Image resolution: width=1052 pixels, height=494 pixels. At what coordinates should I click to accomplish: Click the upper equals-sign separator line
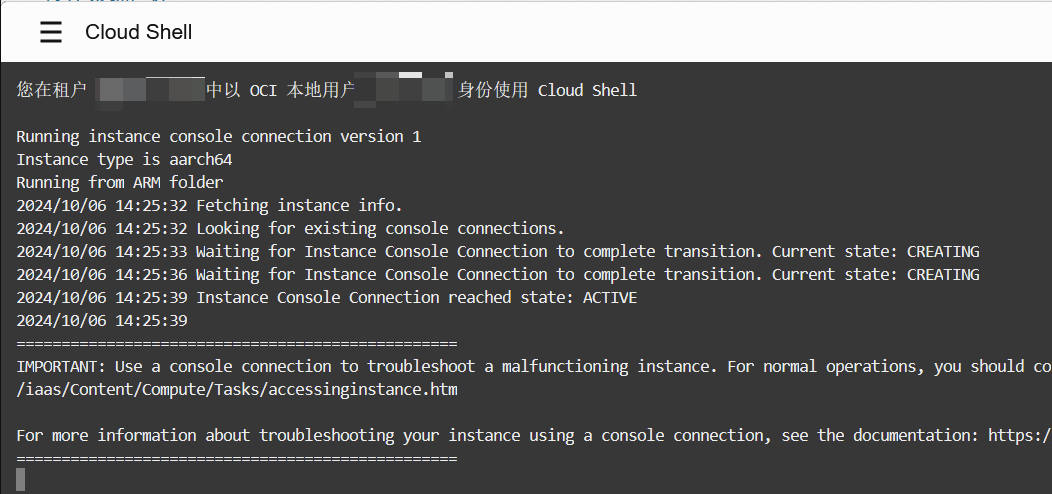coord(237,343)
